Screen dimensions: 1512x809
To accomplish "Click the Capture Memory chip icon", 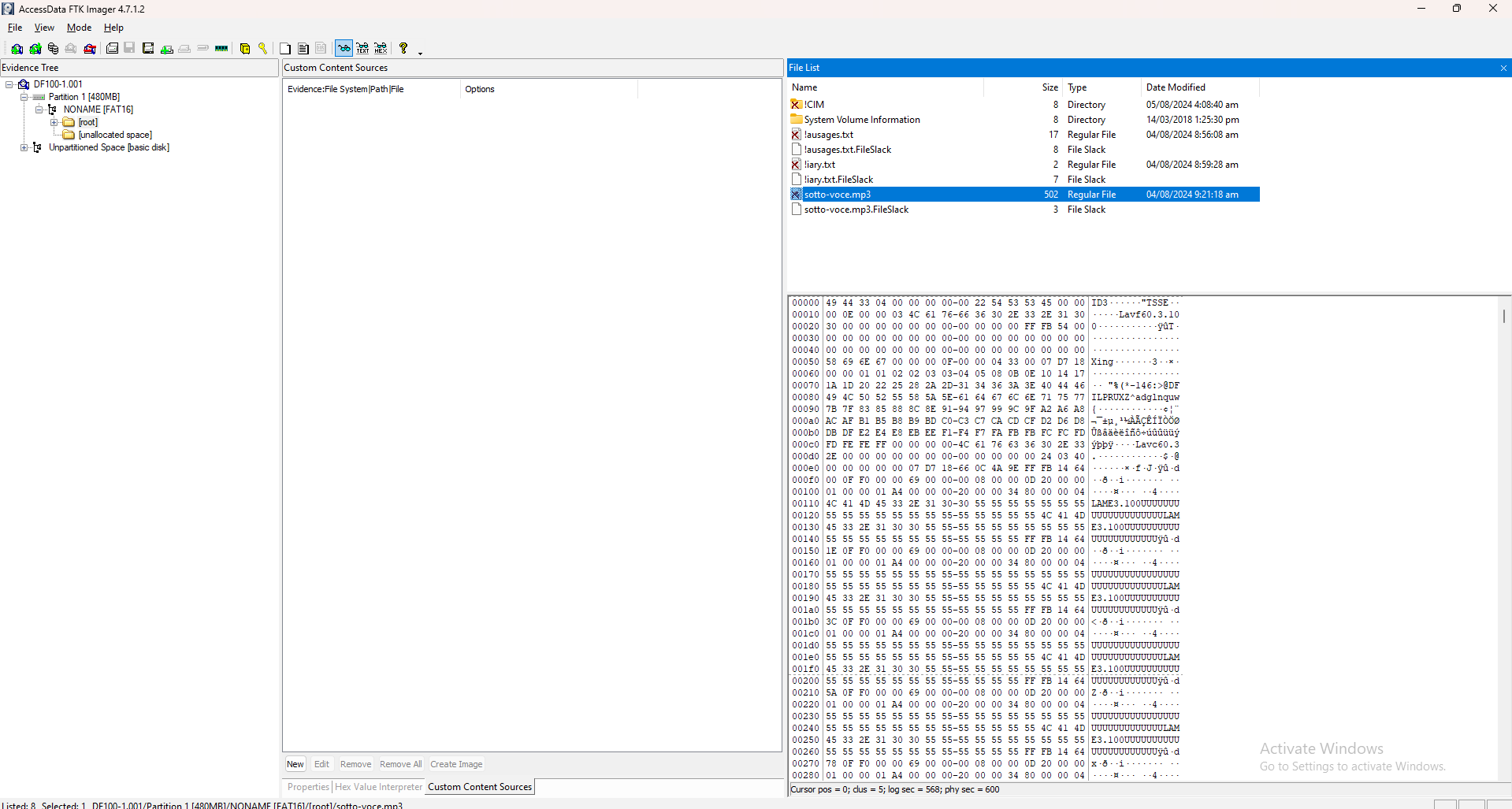I will tap(221, 49).
